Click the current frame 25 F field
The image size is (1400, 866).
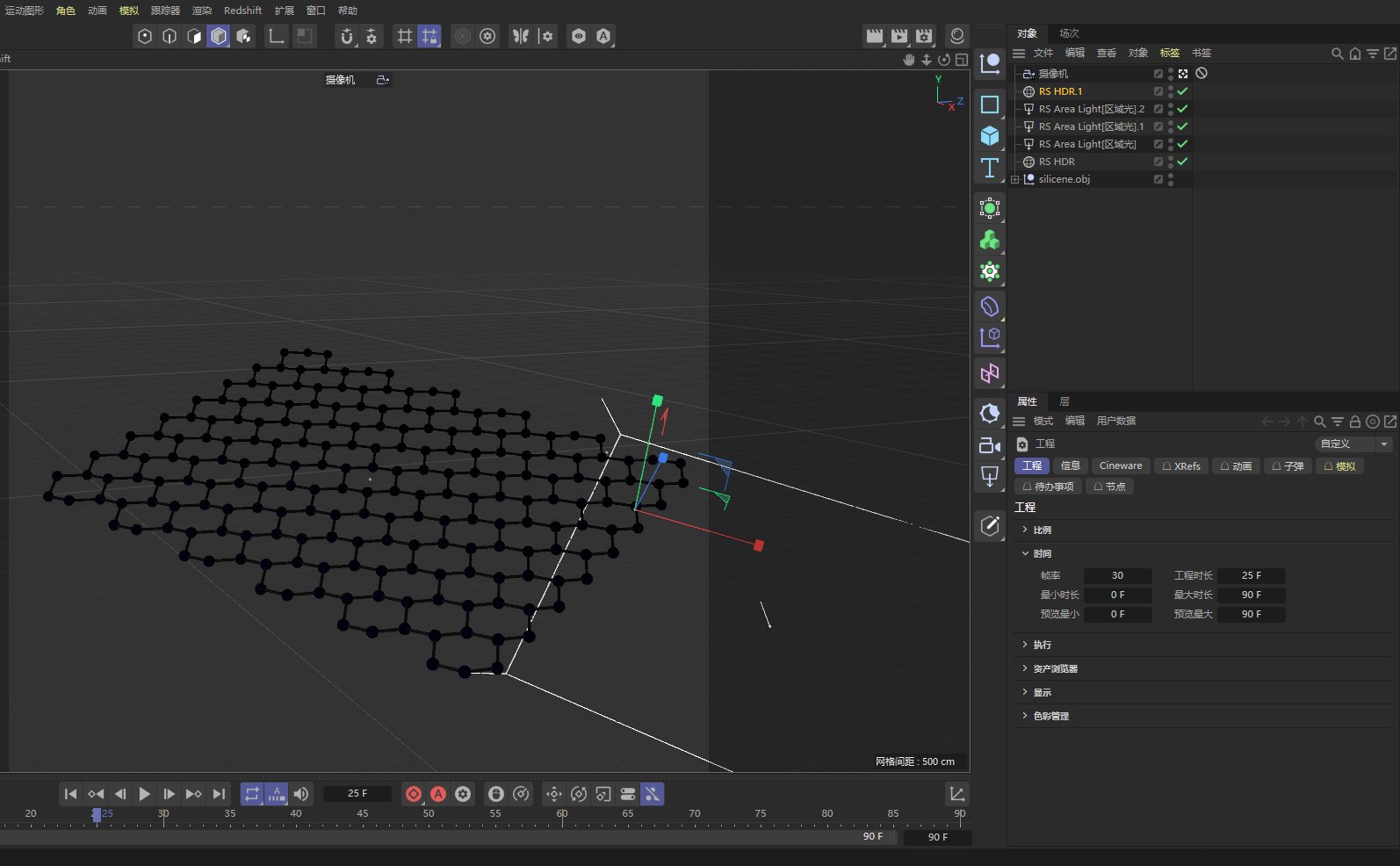[357, 794]
